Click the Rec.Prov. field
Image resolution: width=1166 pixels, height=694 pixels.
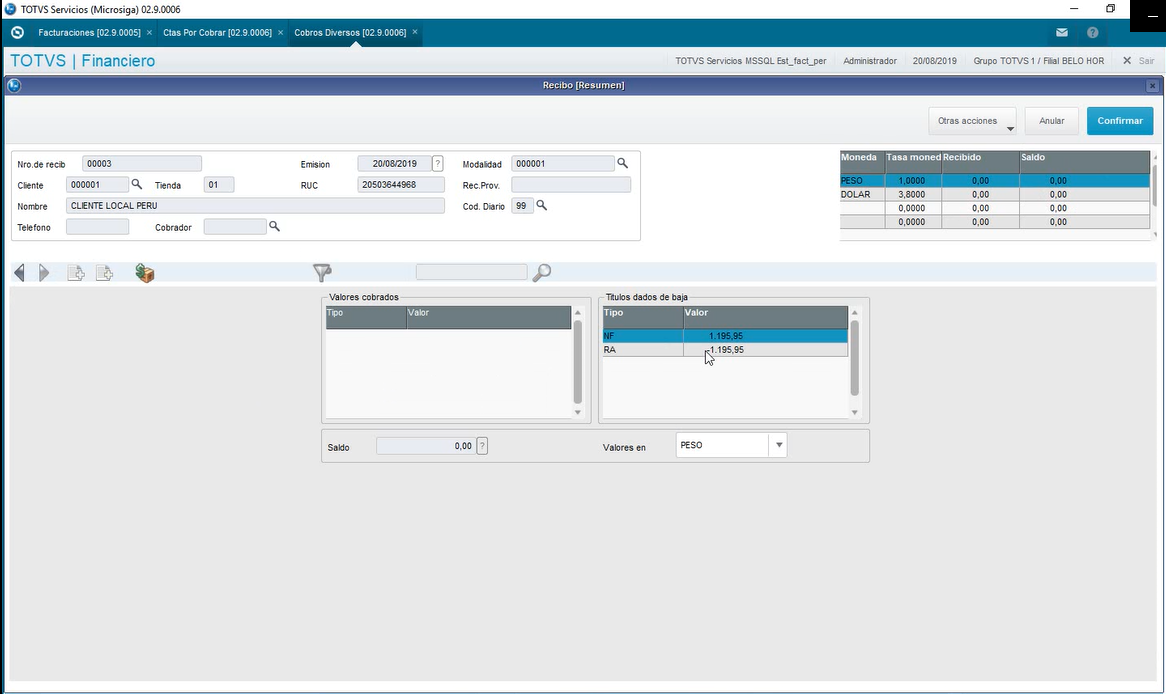coord(571,184)
